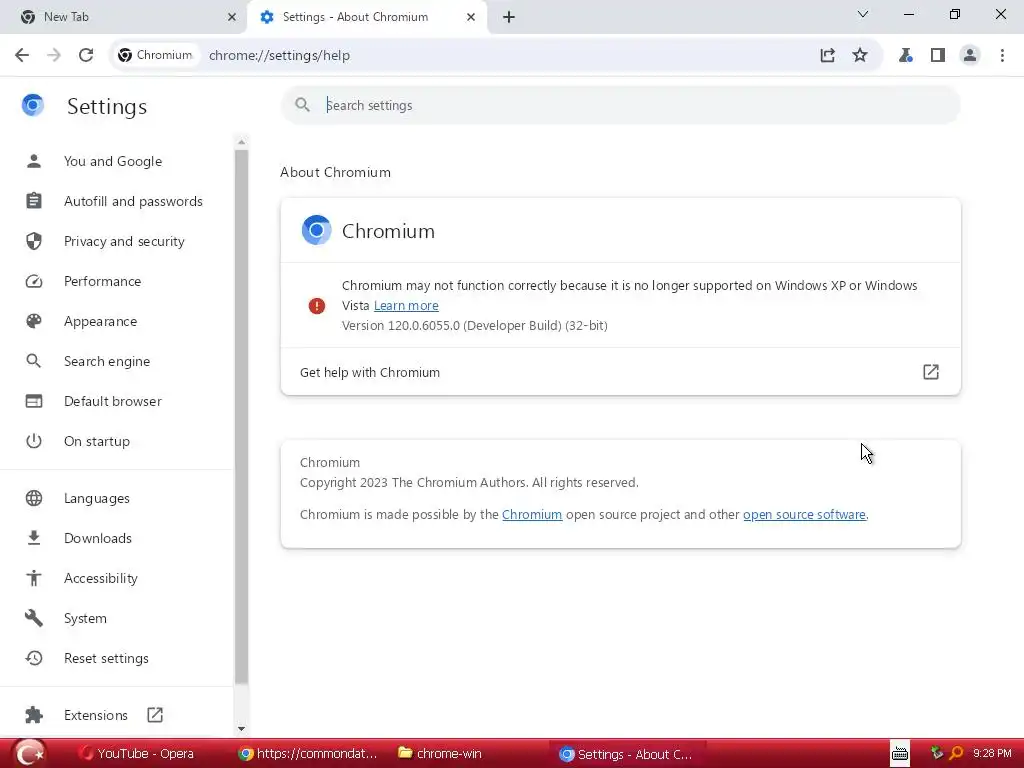The height and width of the screenshot is (768, 1024).
Task: Open the profile avatar menu
Action: coord(970,55)
